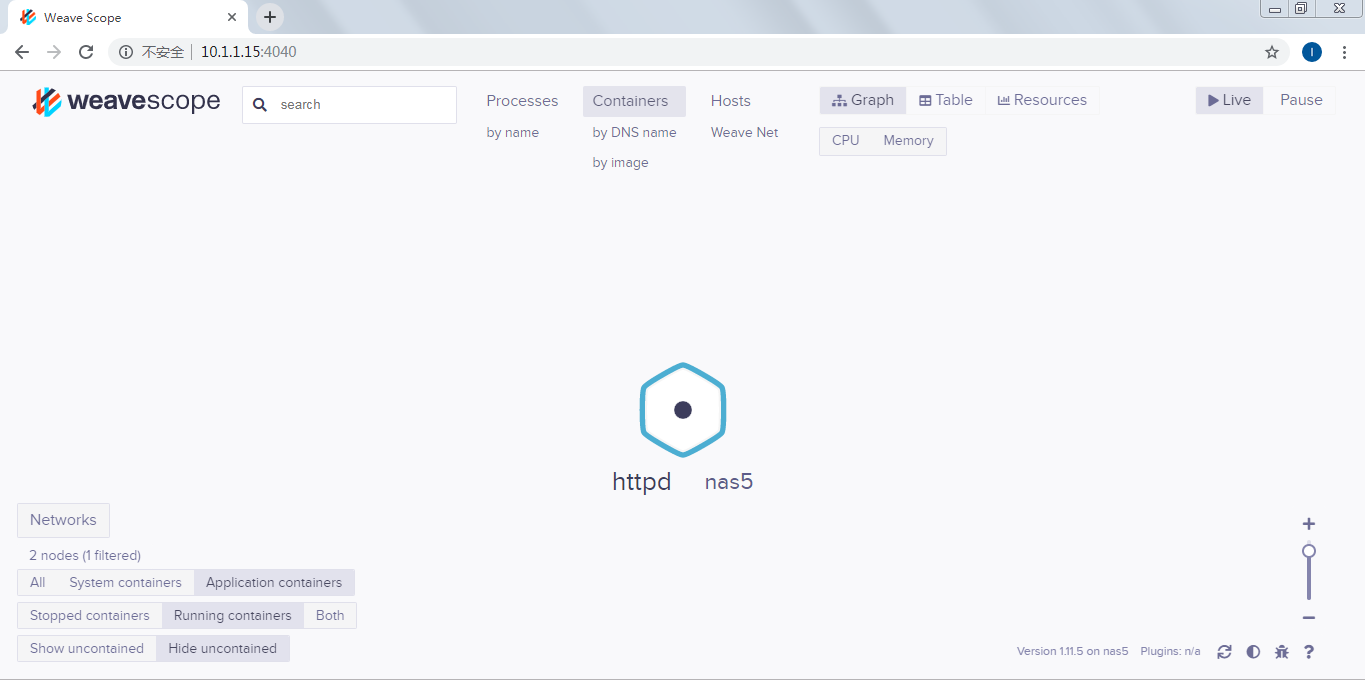Select the httpd container hexagon node
The height and width of the screenshot is (681, 1365).
click(x=683, y=409)
